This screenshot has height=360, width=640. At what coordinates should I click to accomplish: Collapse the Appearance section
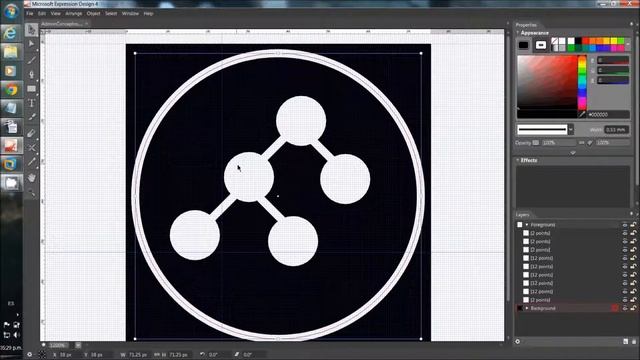[518, 33]
